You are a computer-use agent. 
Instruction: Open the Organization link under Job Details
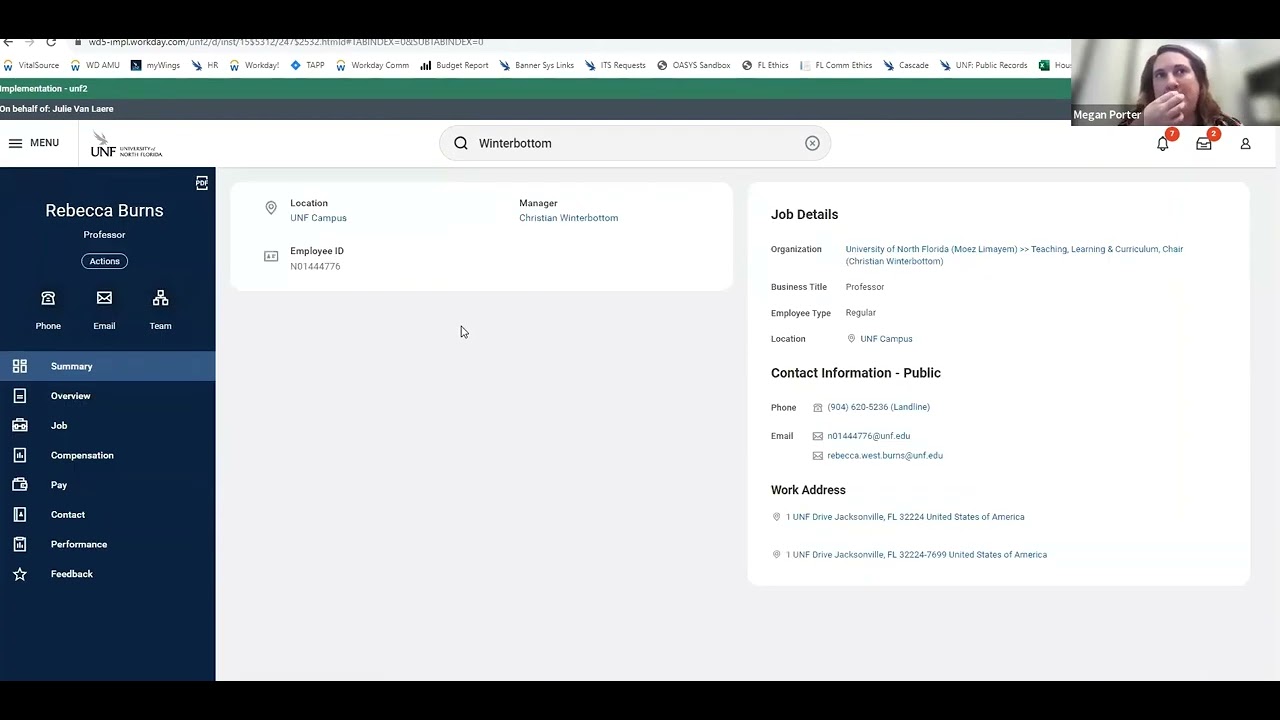1014,255
